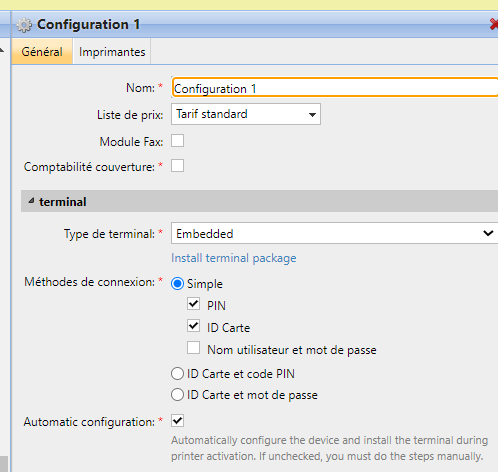Click the Install terminal package link
Viewport: 498px width, 472px height.
coord(234,258)
